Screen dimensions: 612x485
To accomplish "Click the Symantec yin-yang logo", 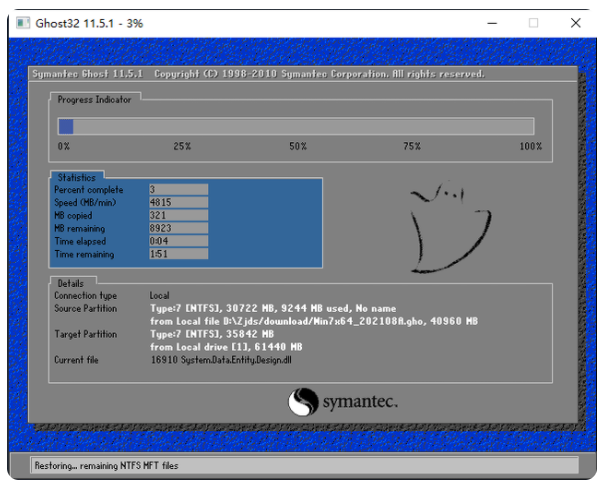I will [x=303, y=402].
